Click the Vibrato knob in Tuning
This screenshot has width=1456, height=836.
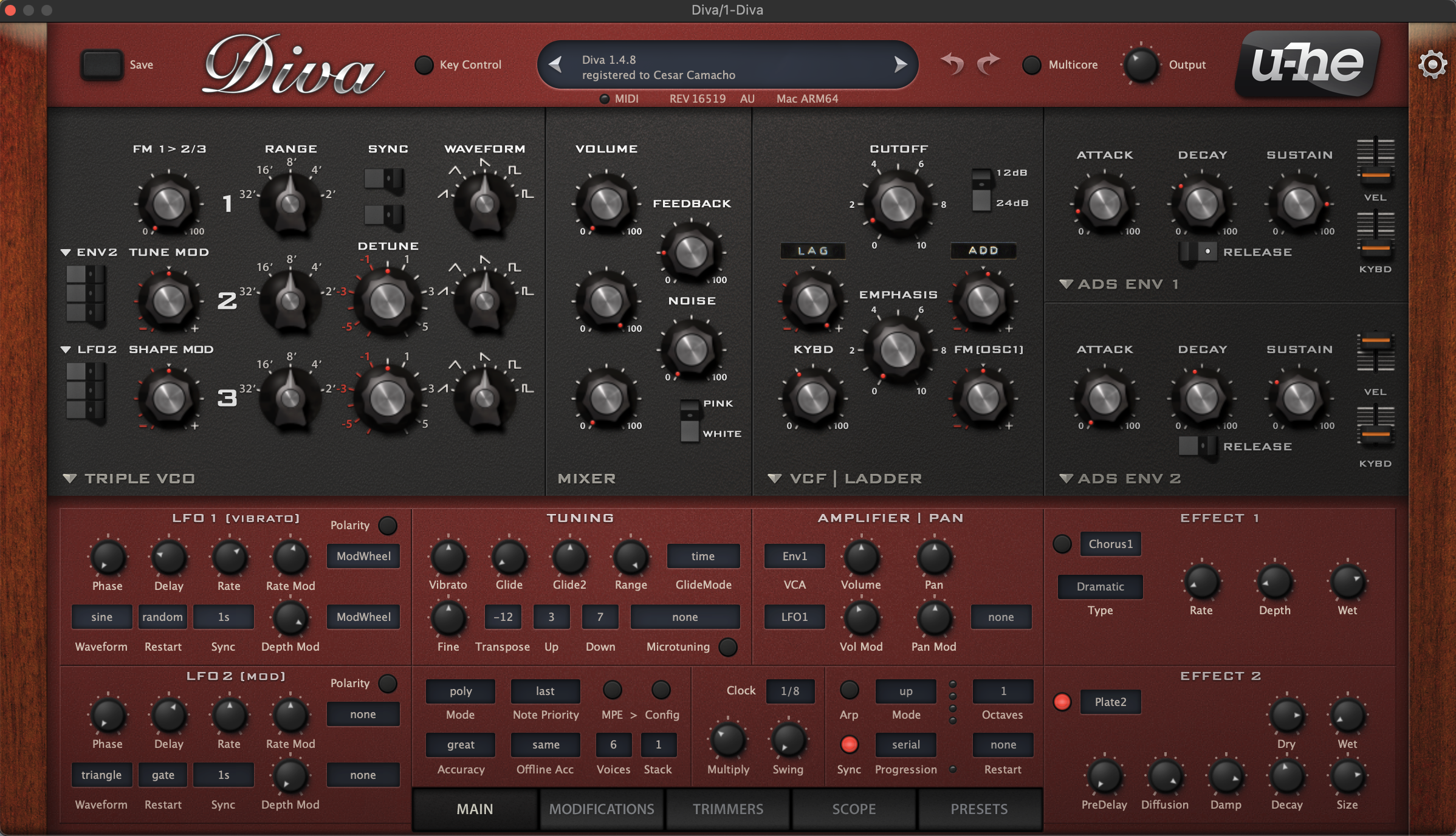(448, 557)
